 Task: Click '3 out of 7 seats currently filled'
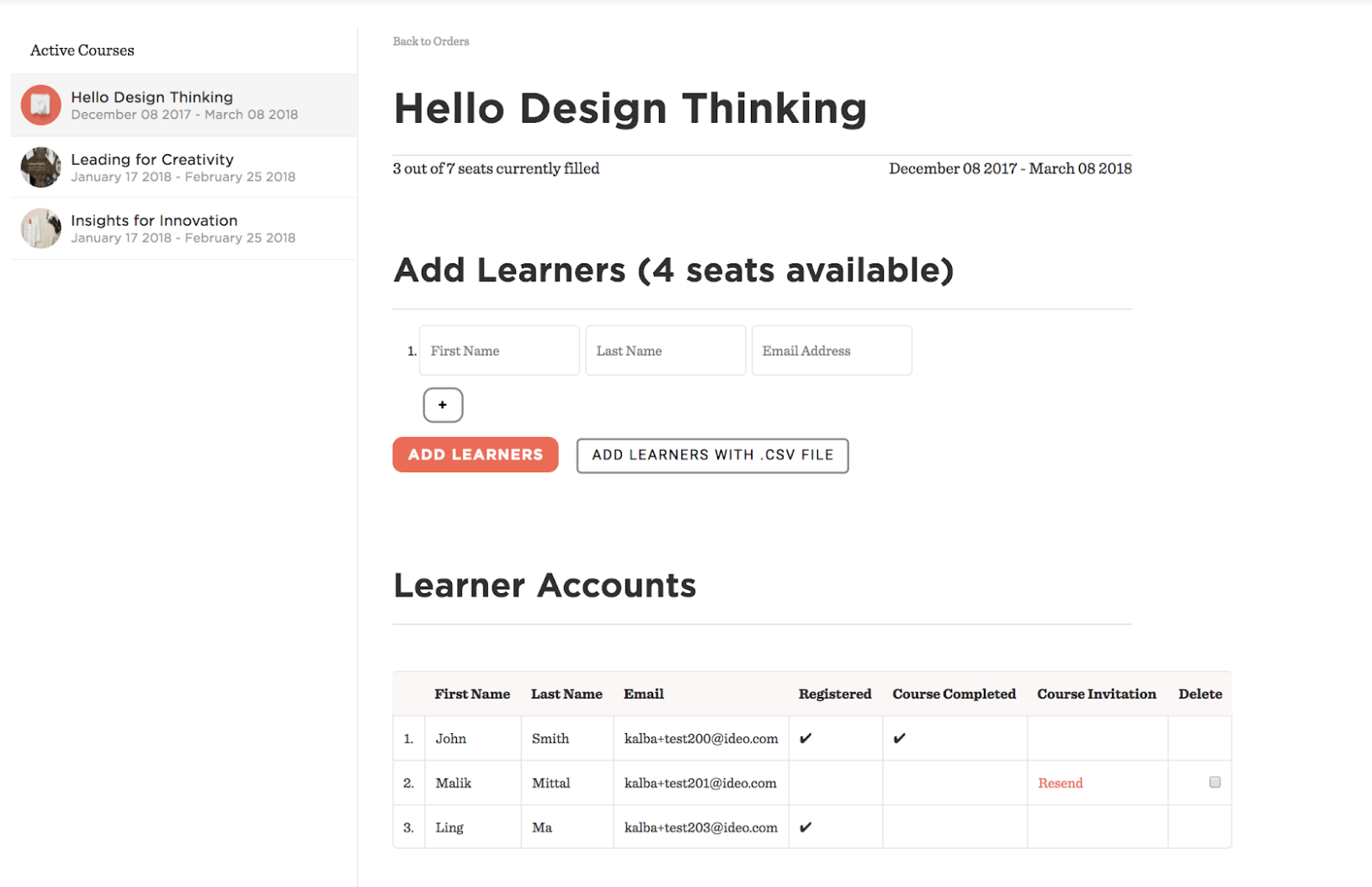[497, 169]
